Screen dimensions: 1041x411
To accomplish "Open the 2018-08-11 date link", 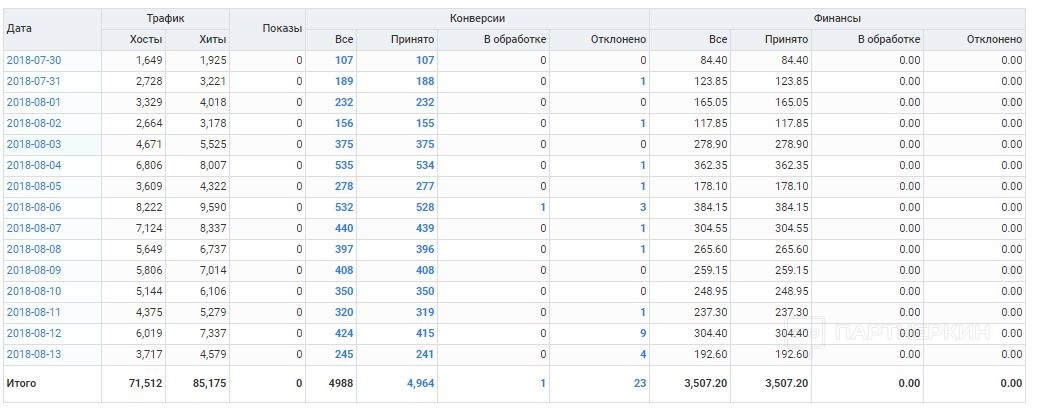I will pyautogui.click(x=34, y=312).
